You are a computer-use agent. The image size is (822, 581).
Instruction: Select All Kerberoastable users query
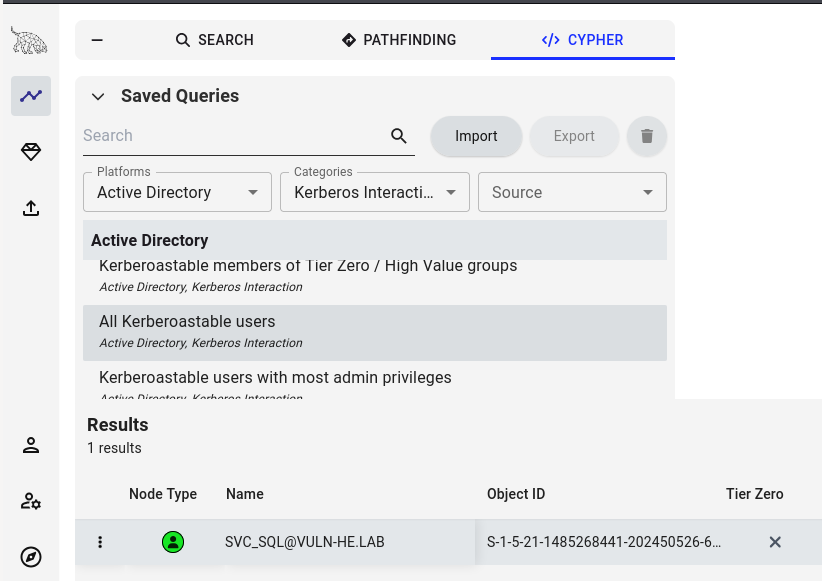[375, 333]
